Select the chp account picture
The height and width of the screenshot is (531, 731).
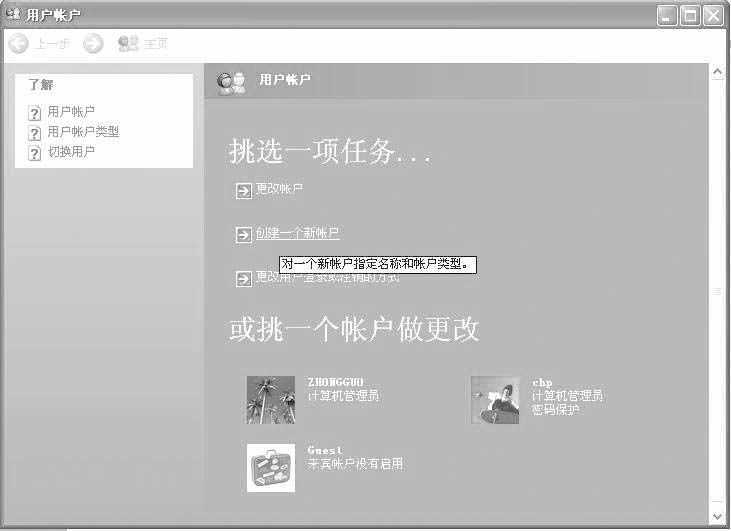click(495, 400)
